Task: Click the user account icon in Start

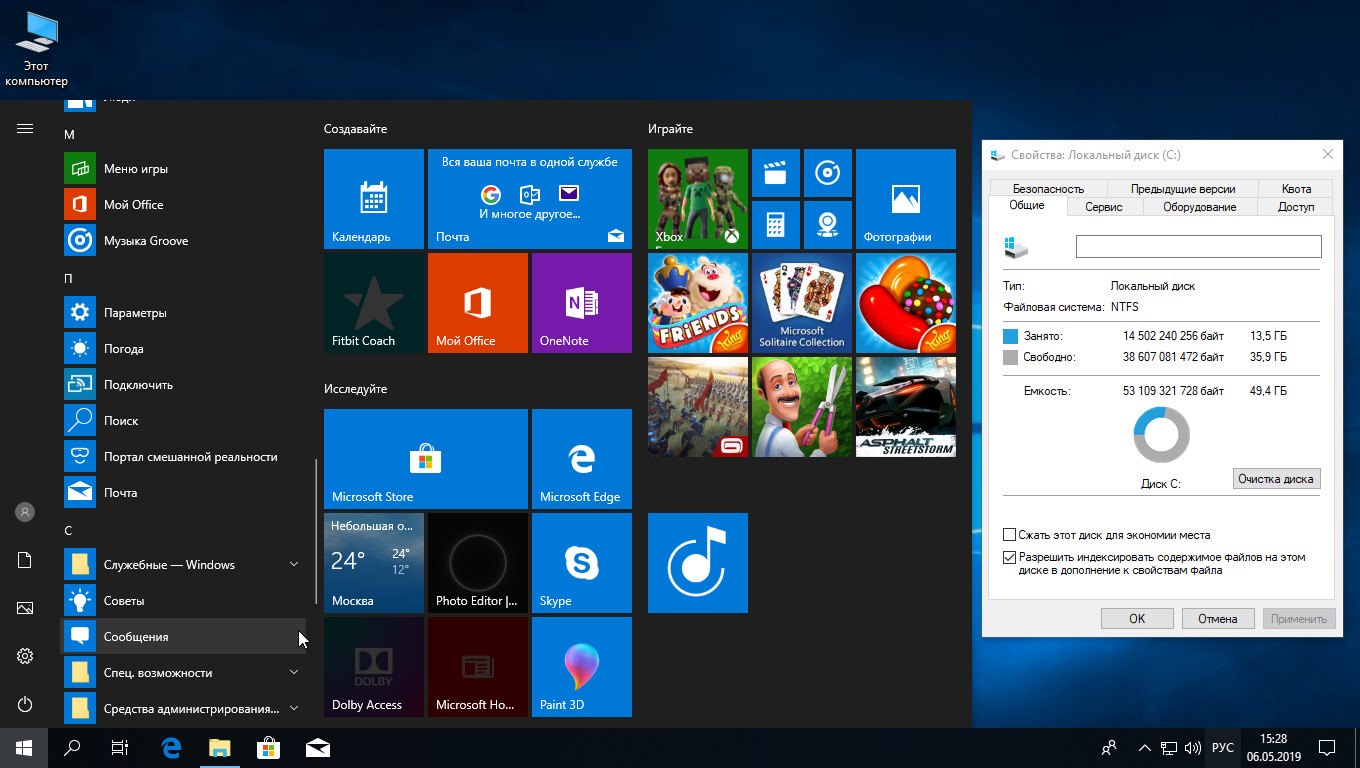Action: coord(25,512)
